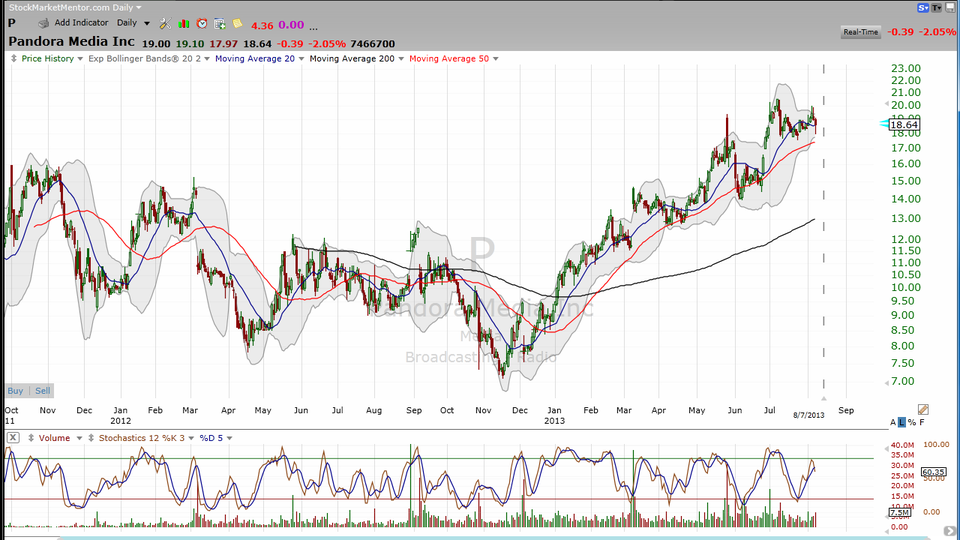The height and width of the screenshot is (540, 960).
Task: Click the ellipsis after 0.00 in toolbar
Action: pos(313,27)
